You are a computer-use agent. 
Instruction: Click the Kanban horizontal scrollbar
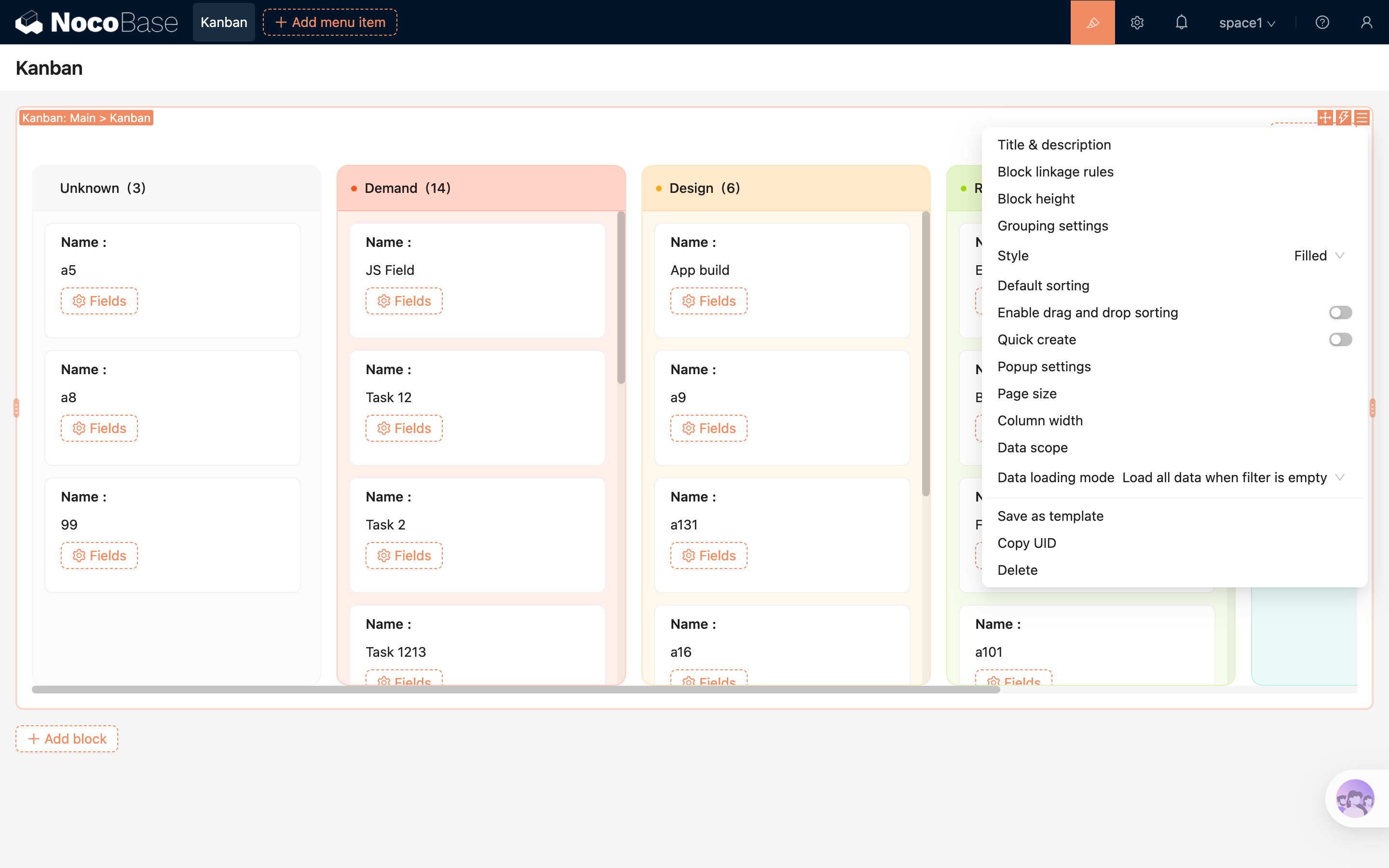point(516,690)
